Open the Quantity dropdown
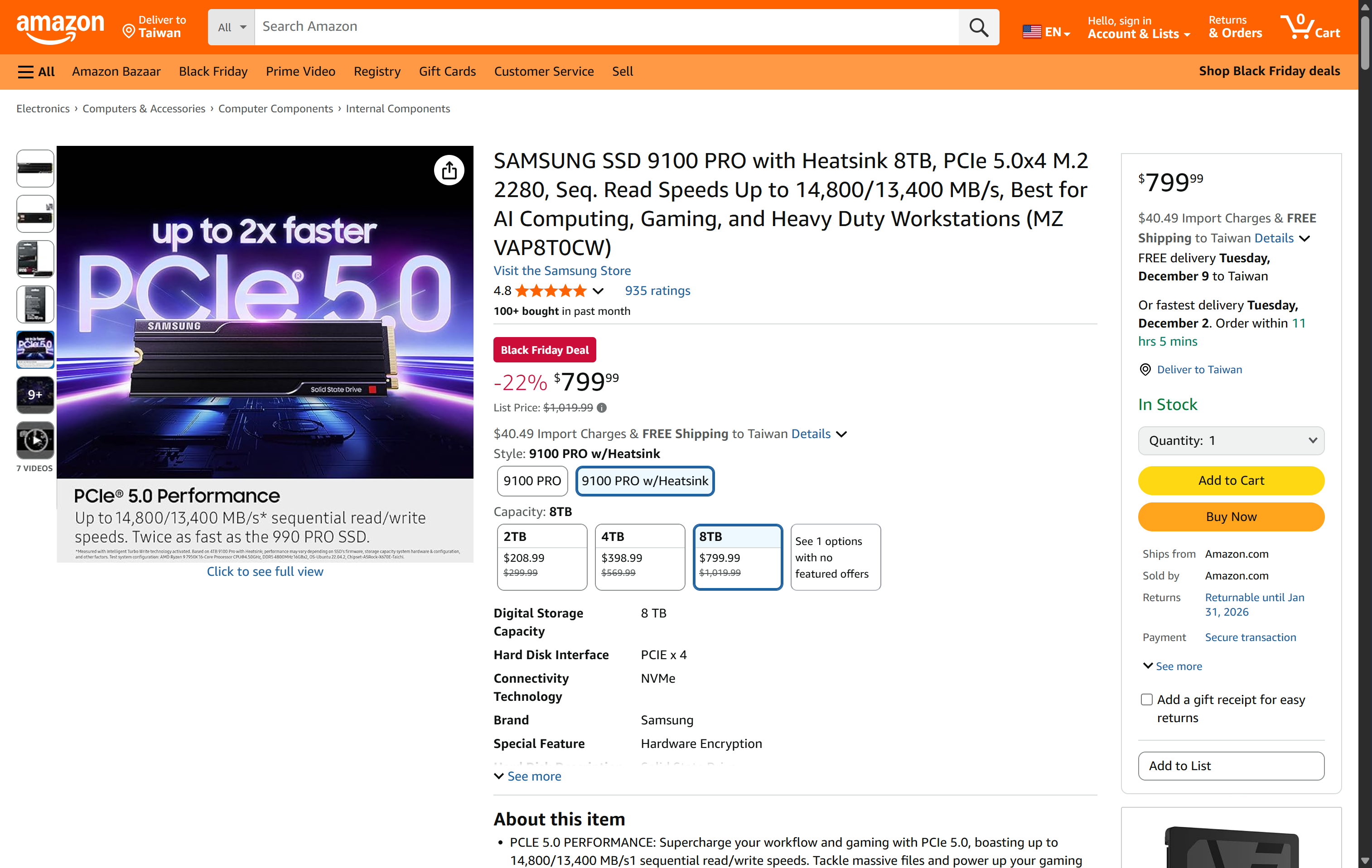 1231,441
